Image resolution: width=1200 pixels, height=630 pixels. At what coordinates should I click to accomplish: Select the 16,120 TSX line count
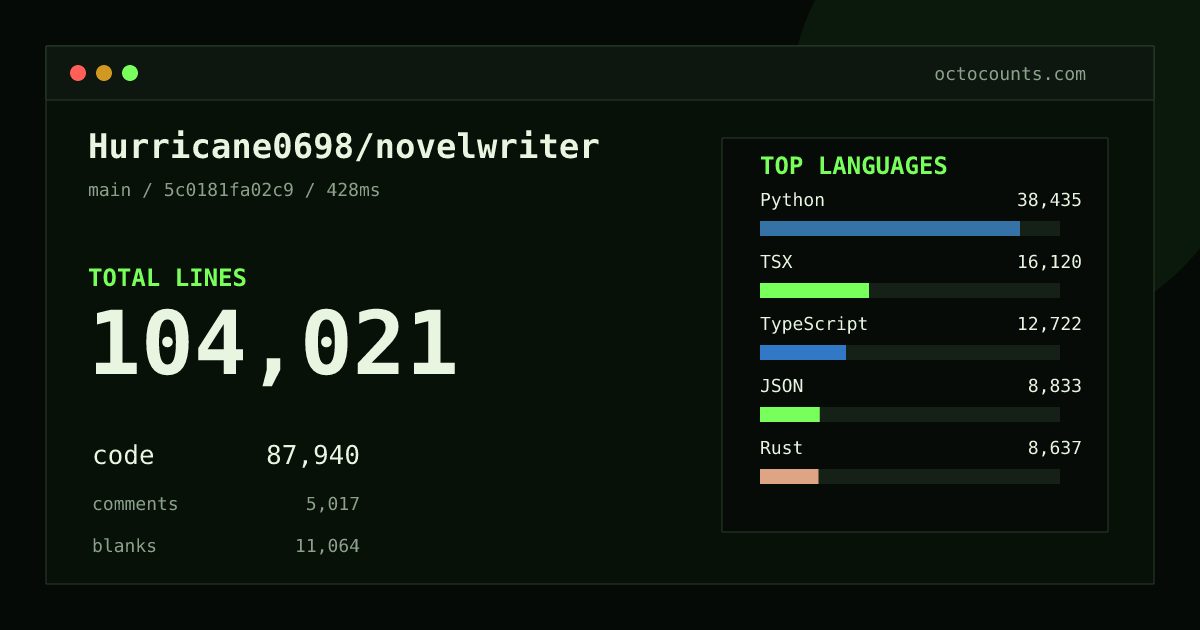(x=1049, y=262)
